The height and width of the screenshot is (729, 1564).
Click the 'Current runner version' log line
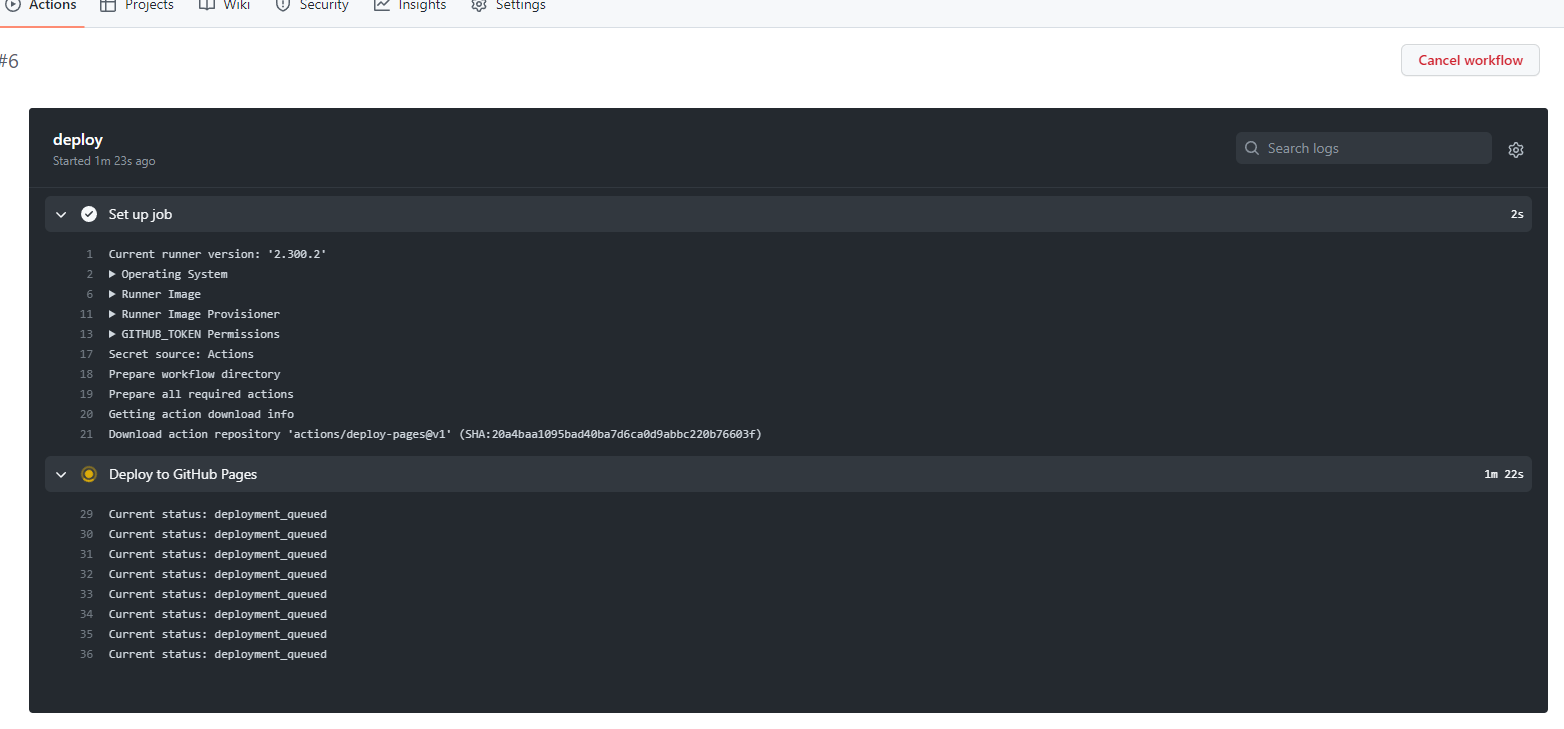click(x=218, y=254)
